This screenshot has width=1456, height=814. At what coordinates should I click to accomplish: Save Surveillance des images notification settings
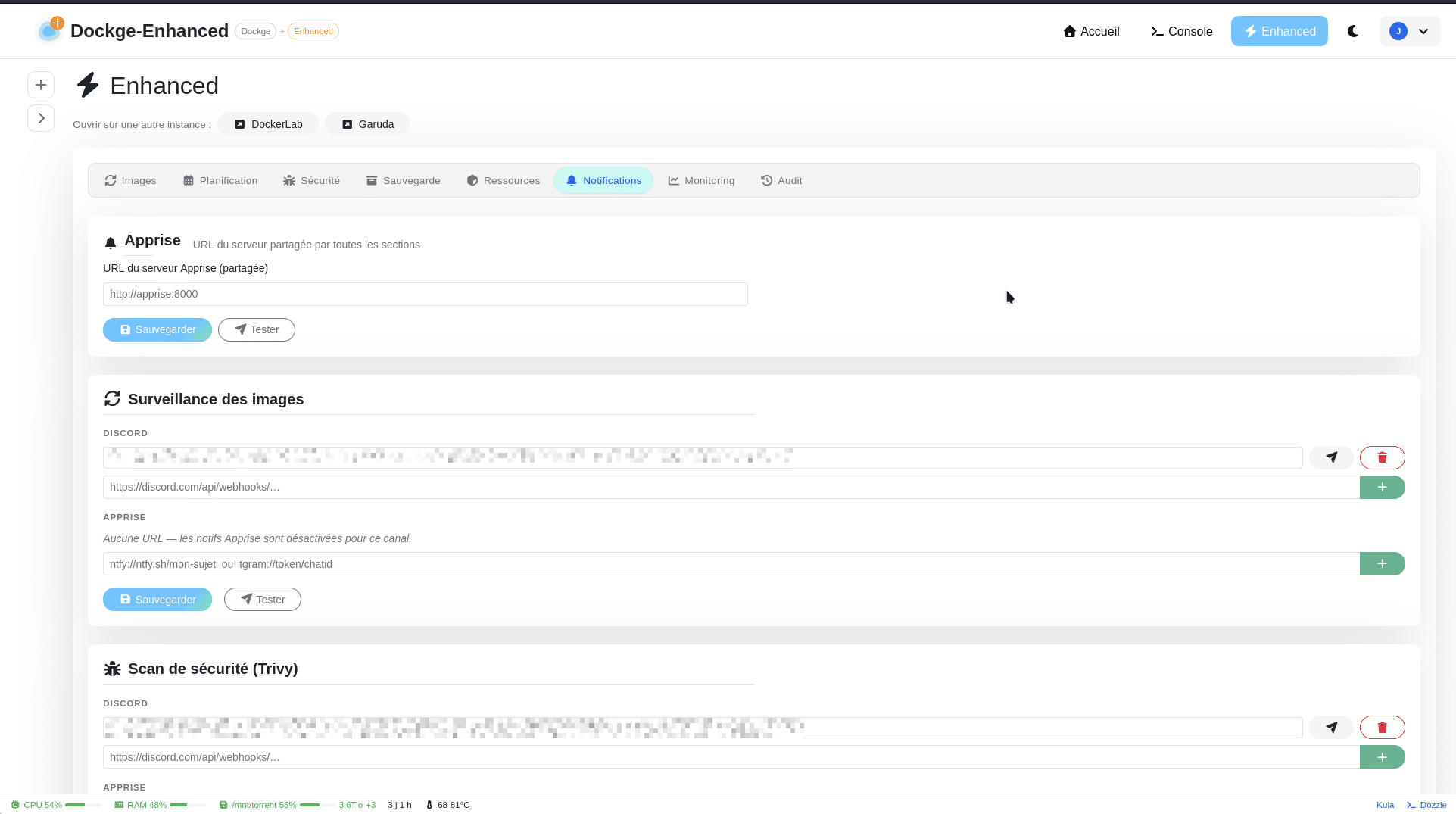[x=157, y=600]
